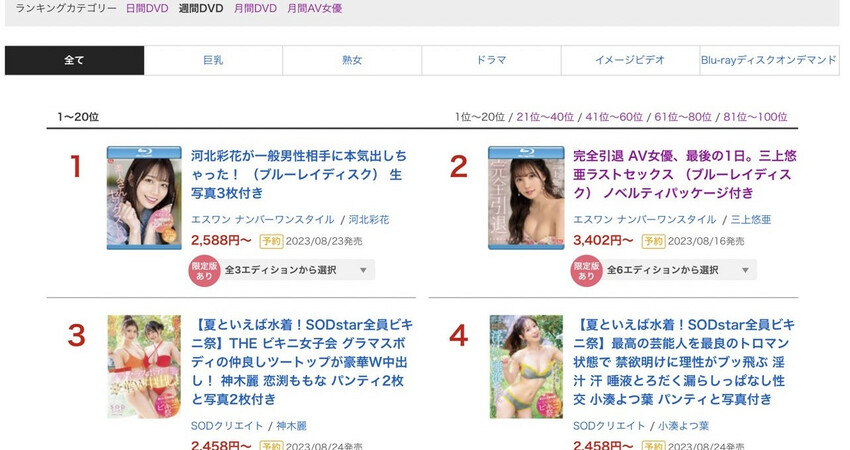Click the 予約 badge on rank 2 item

click(x=653, y=241)
